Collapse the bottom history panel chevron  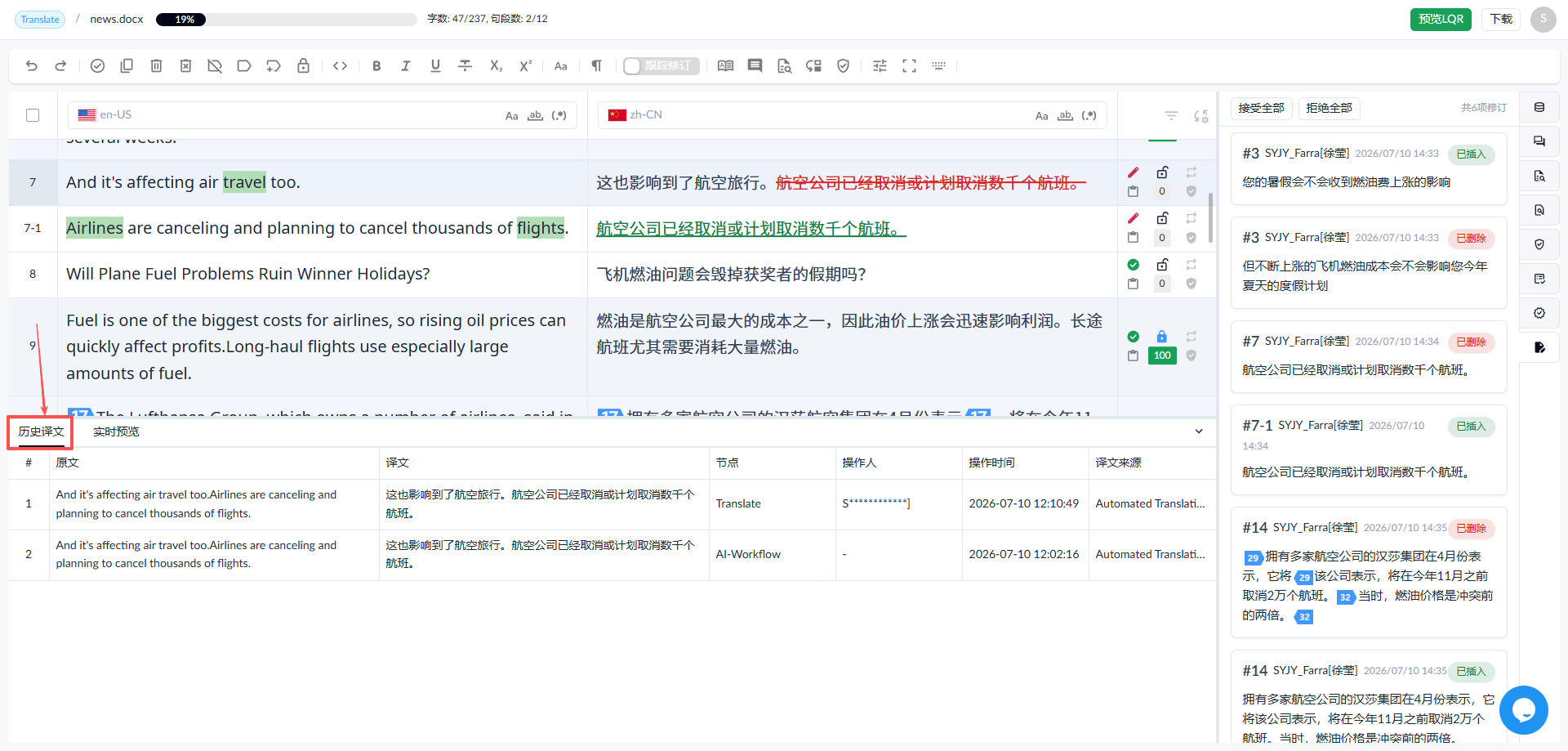coord(1199,431)
